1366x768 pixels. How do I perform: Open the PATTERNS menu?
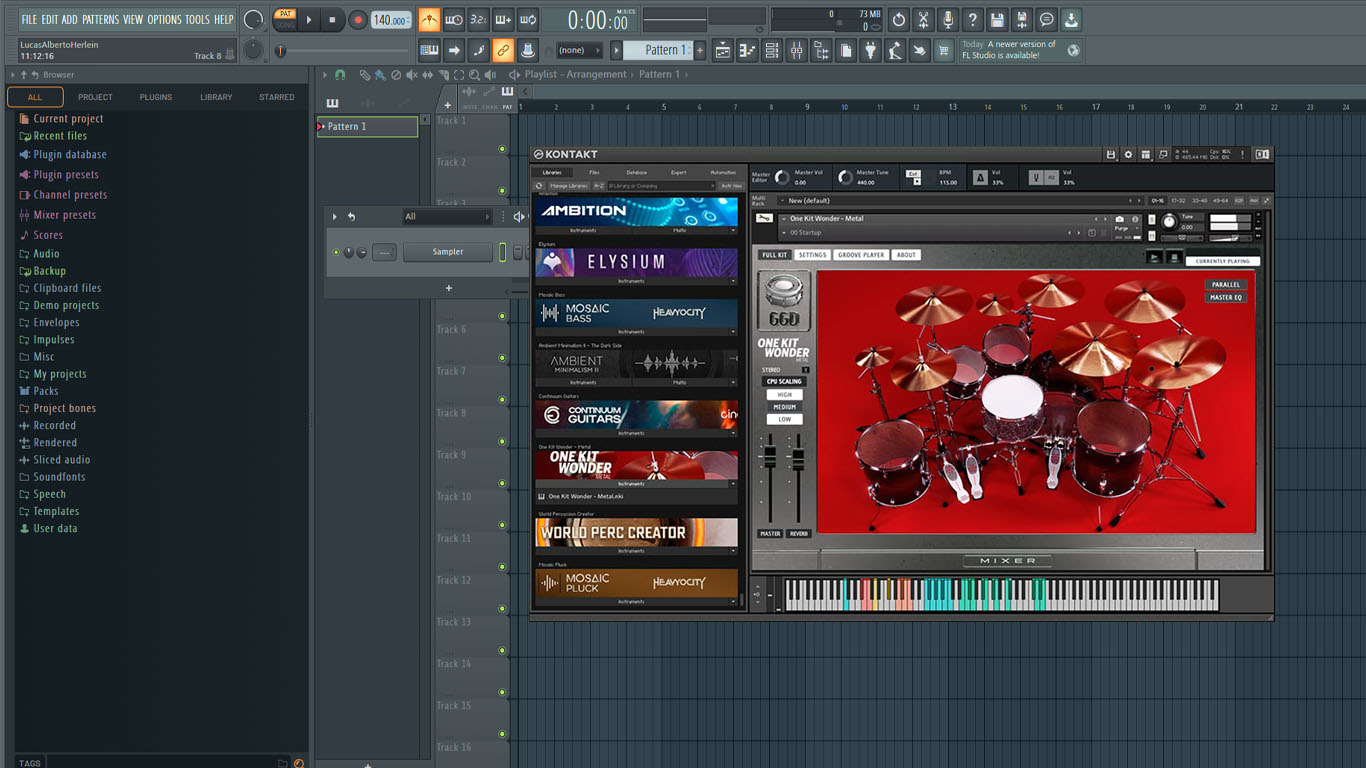tap(100, 19)
